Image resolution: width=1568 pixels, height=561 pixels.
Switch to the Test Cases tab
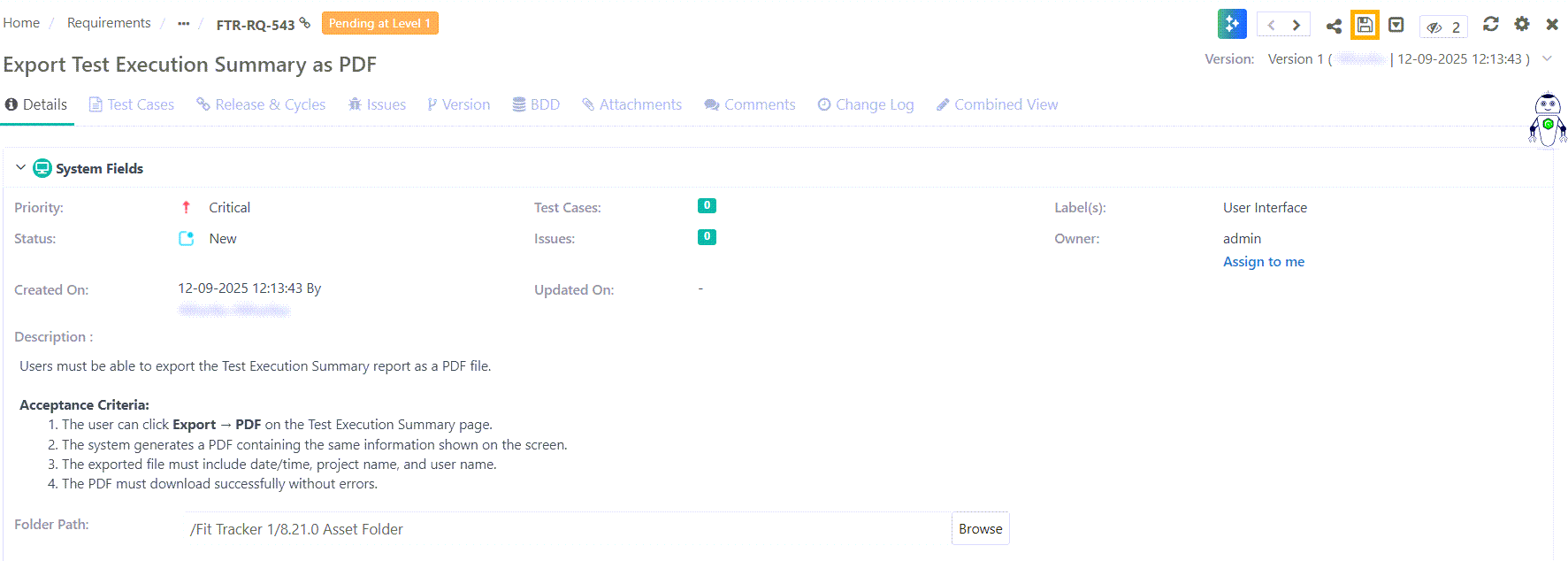132,104
